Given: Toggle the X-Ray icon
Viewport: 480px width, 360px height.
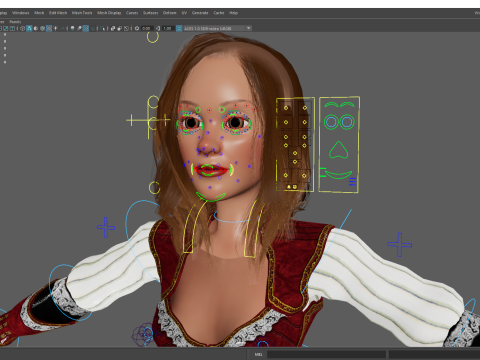Looking at the screenshot, I should 113,28.
